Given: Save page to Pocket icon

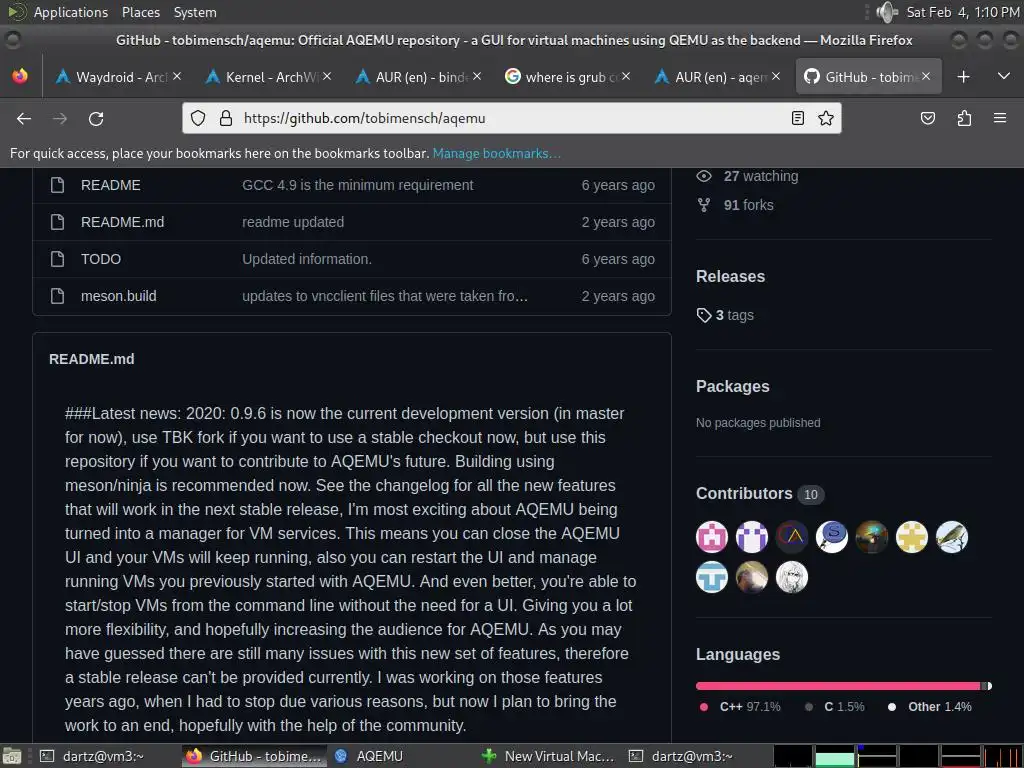Looking at the screenshot, I should pos(928,118).
